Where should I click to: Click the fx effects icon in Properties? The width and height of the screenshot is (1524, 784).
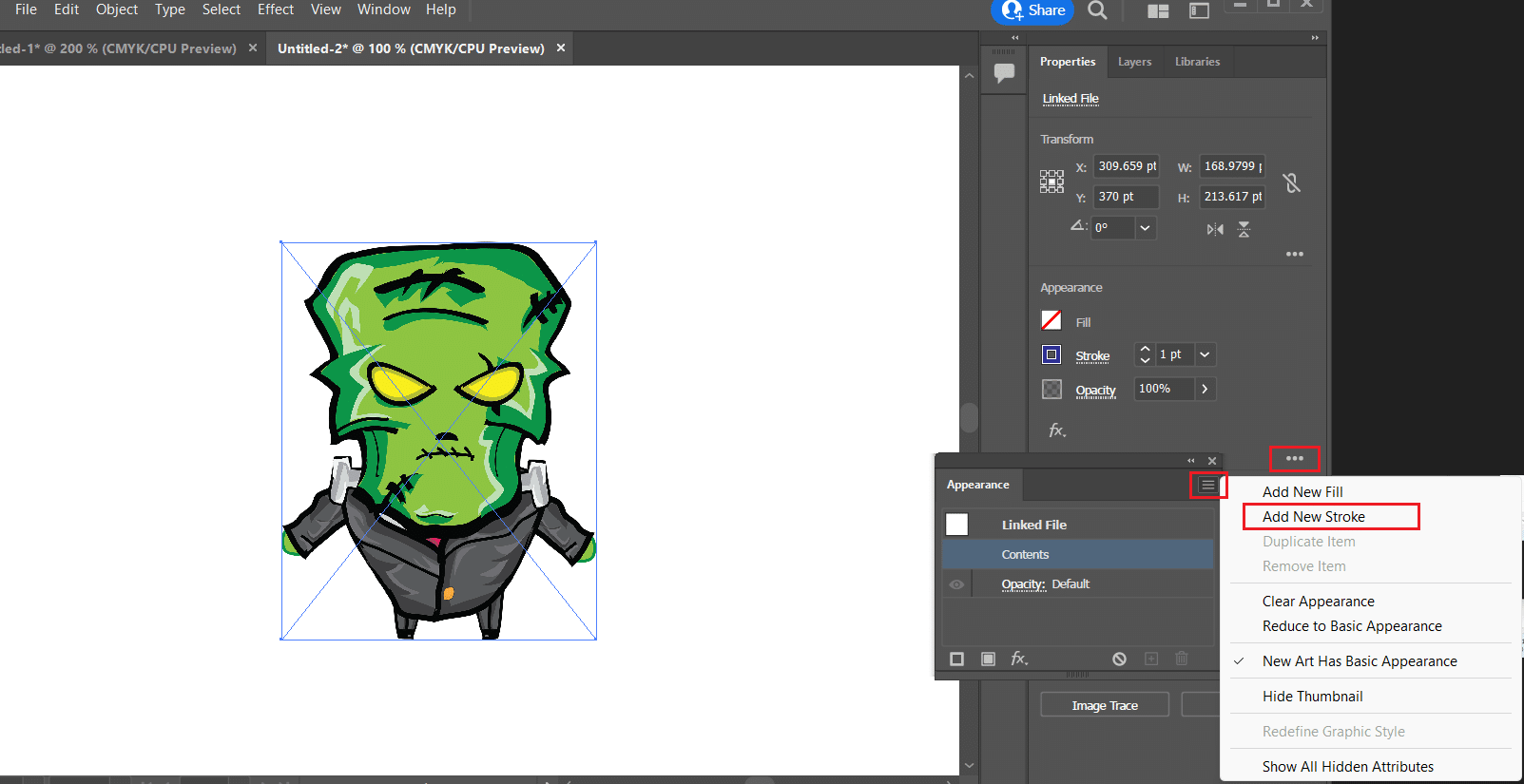pyautogui.click(x=1057, y=430)
